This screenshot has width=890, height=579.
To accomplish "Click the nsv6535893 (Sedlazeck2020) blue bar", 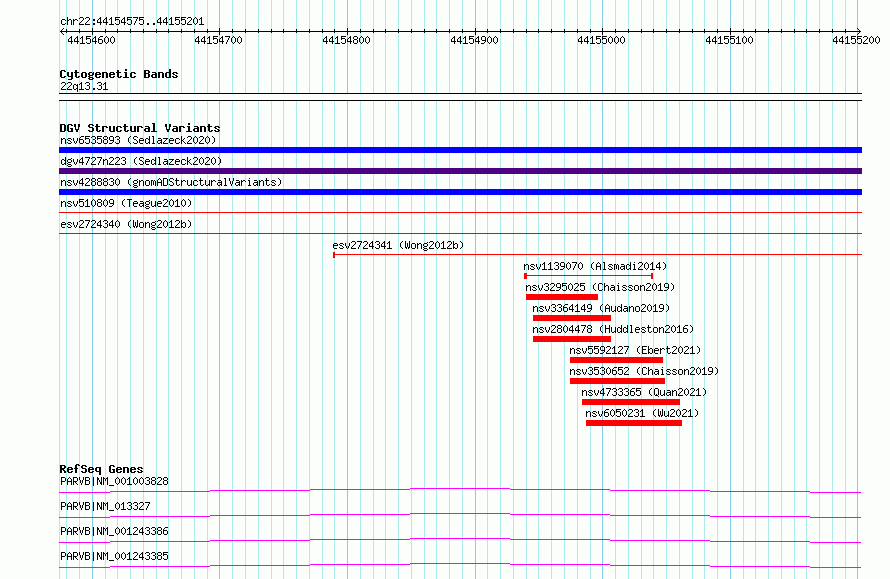I will pyautogui.click(x=460, y=150).
